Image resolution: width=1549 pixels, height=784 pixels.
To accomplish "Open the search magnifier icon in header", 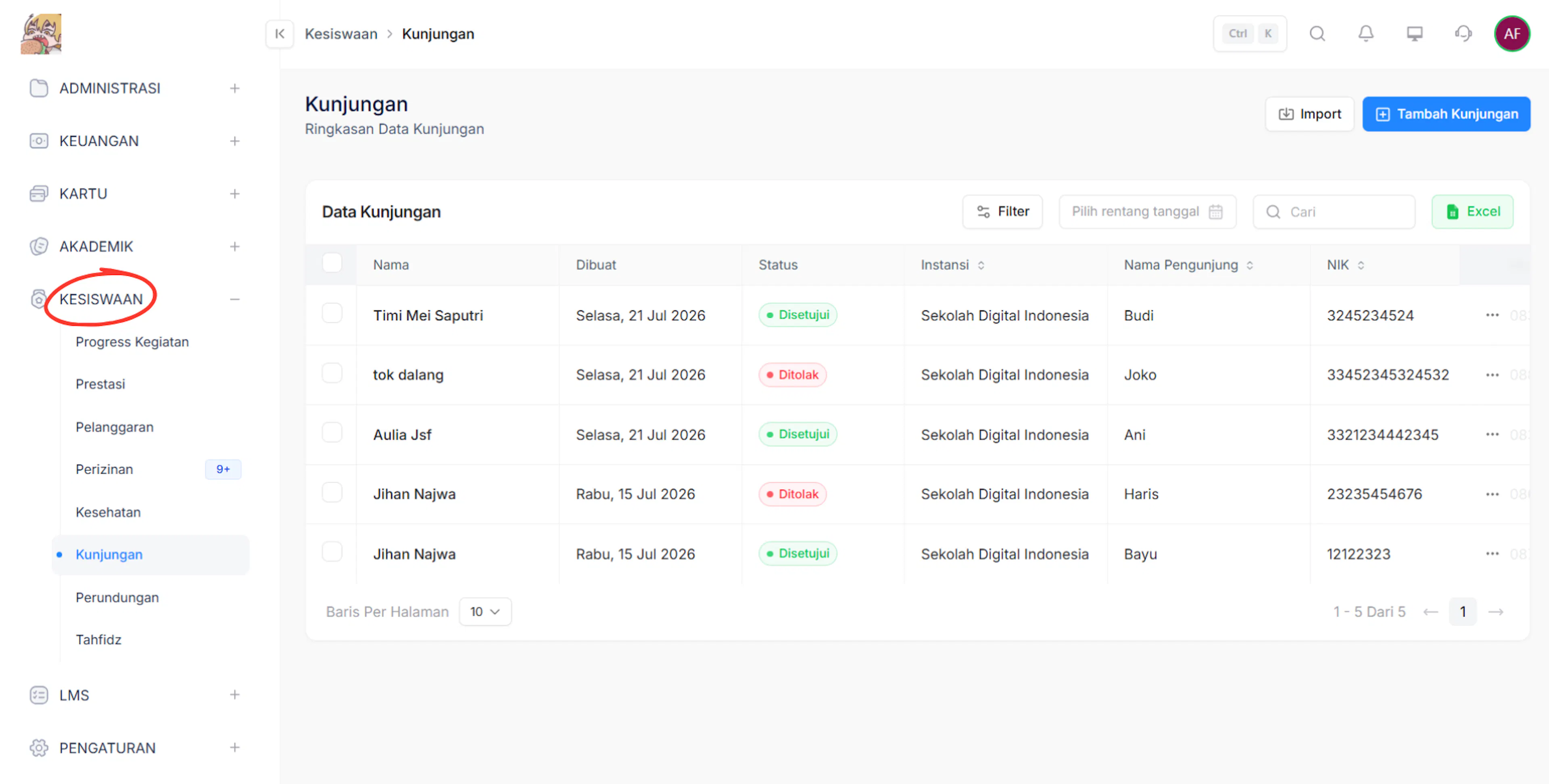I will pyautogui.click(x=1317, y=33).
